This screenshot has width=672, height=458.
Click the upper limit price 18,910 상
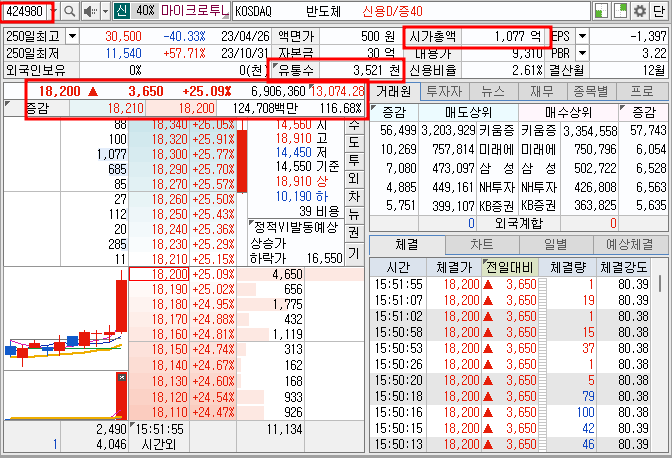click(302, 181)
